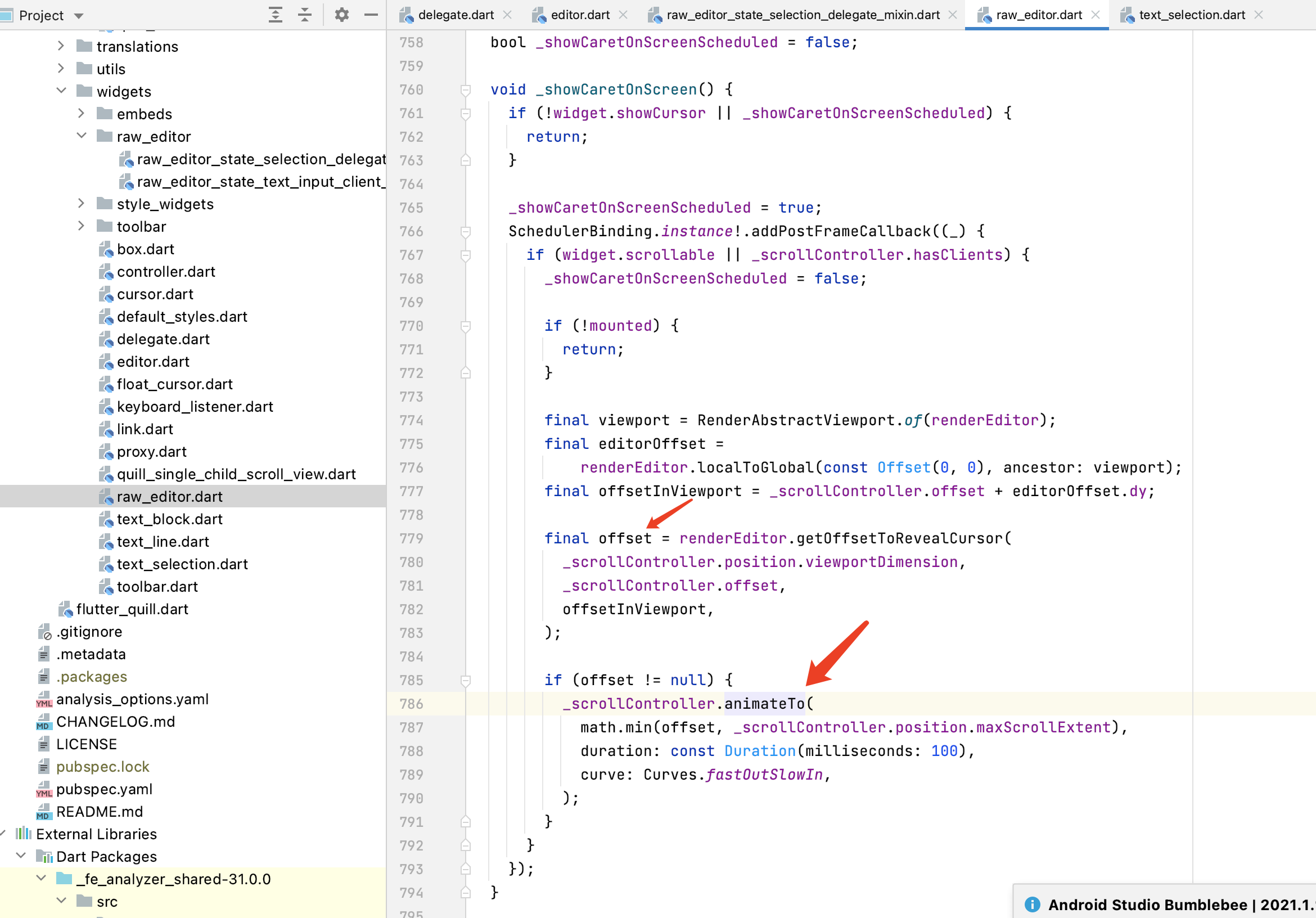Select quill_single_child_scroll_view.dart file

236,474
